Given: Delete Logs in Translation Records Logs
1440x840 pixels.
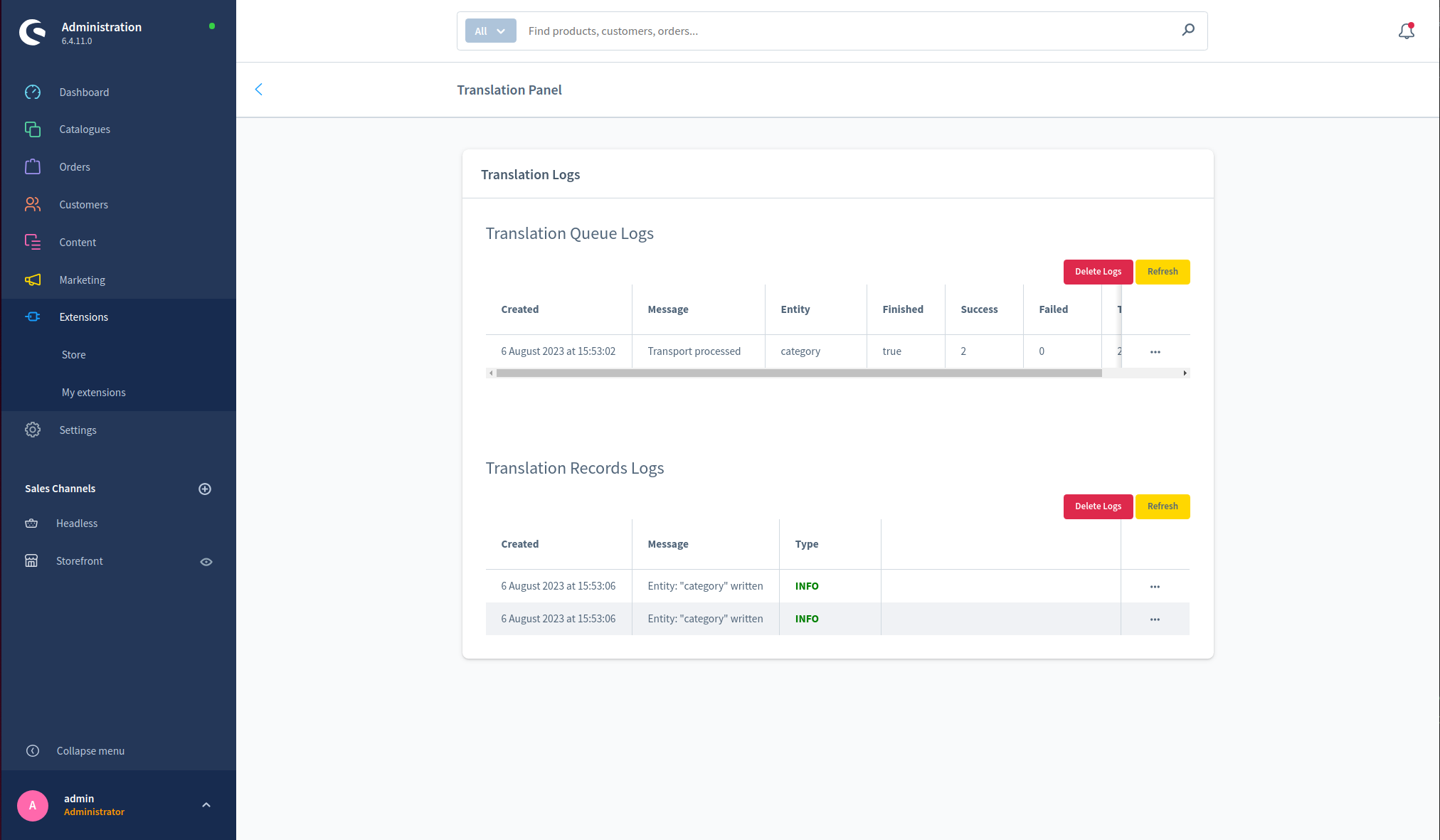Looking at the screenshot, I should (1098, 506).
